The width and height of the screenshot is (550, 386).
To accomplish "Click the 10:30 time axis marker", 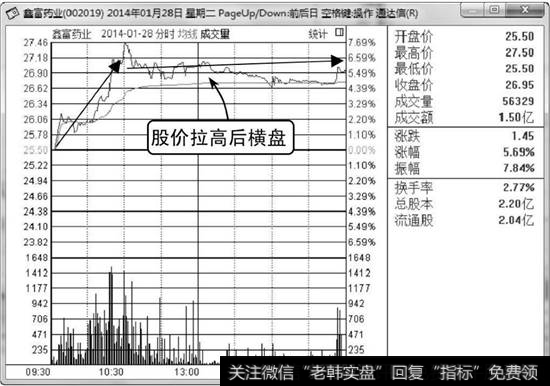I will tap(111, 372).
